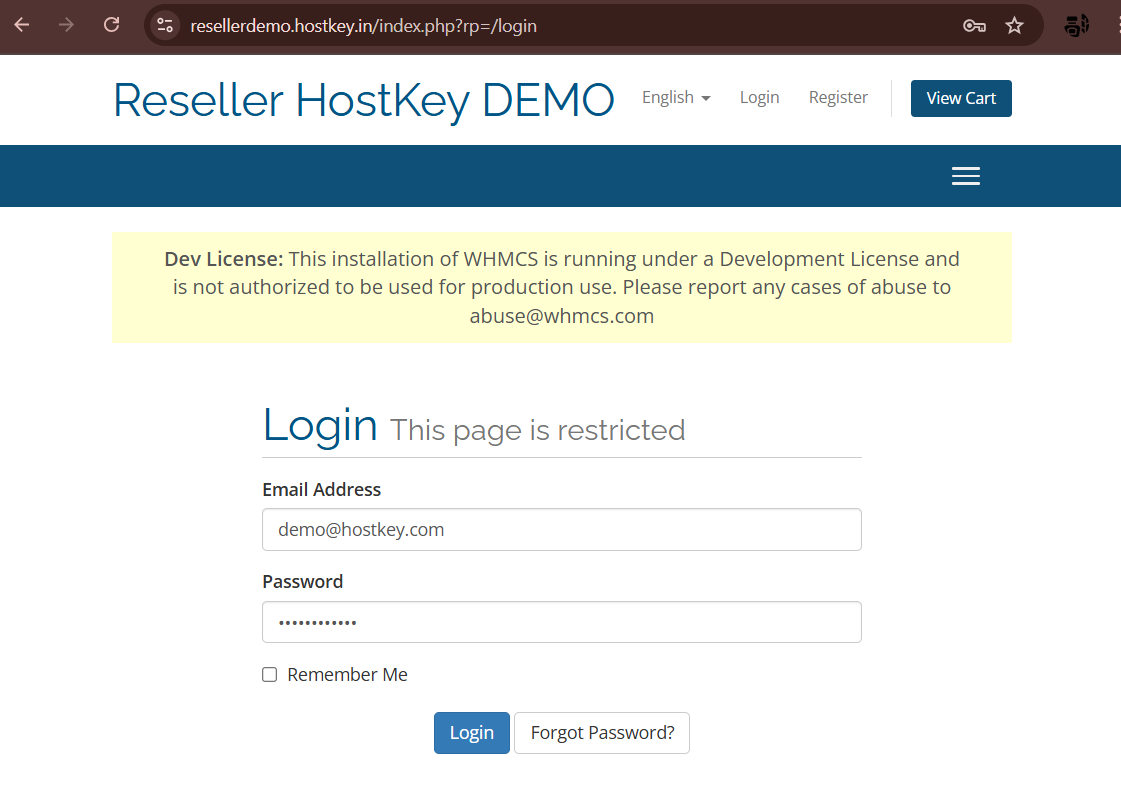Click the Reseller HostKey DEMO site title
Screen dimensions: 1121x797
coord(363,100)
